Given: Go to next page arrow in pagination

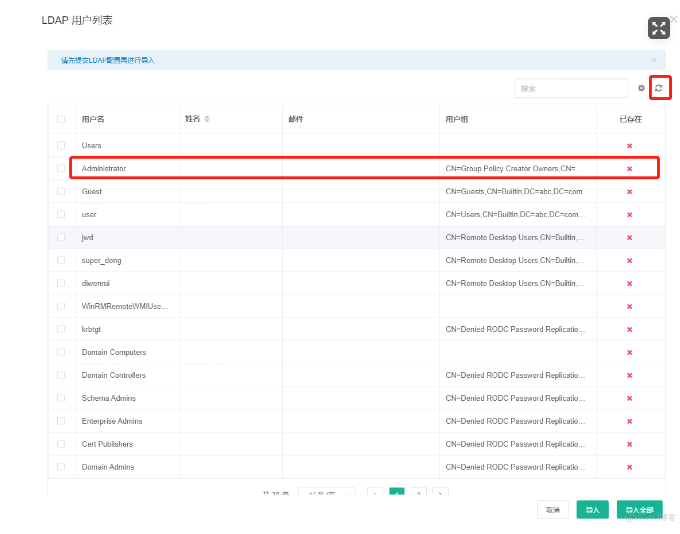Looking at the screenshot, I should click(x=441, y=493).
